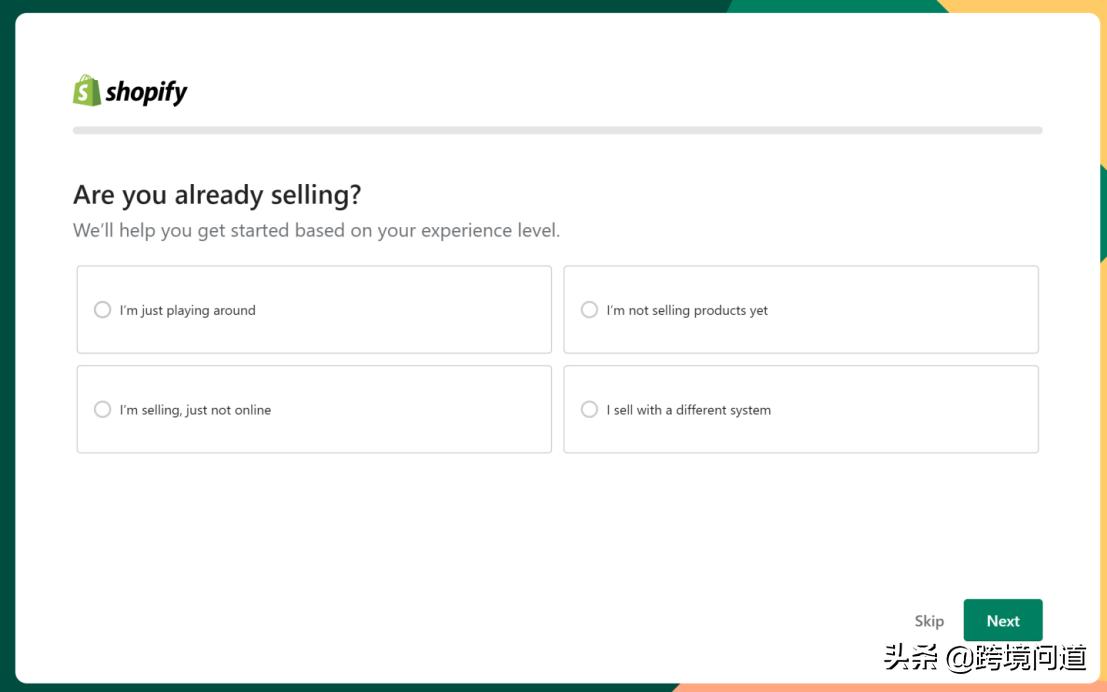
Task: Click the Shopify shopping bag logo
Action: coord(84,91)
